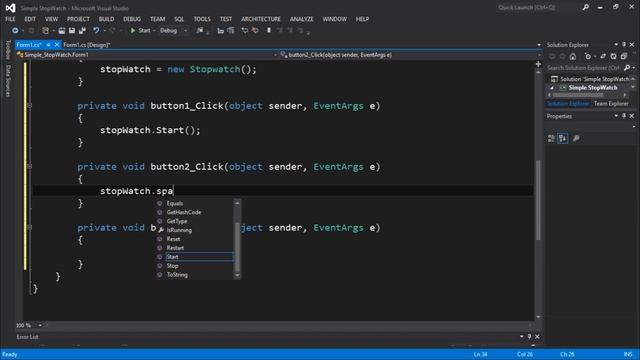Open the button2_Click member dropdown
Image resolution: width=640 pixels, height=360 pixels.
tap(411, 55)
